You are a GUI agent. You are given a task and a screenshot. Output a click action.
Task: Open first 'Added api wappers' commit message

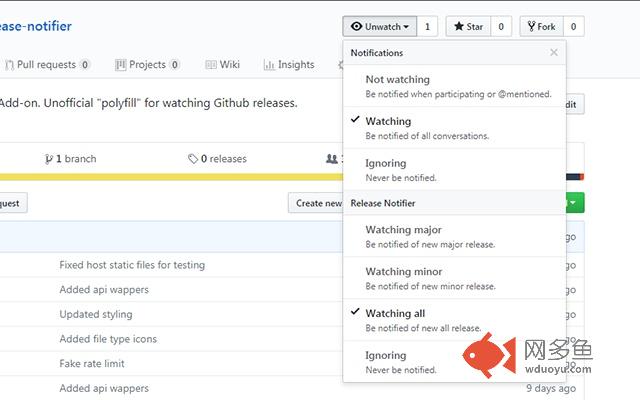pos(104,289)
